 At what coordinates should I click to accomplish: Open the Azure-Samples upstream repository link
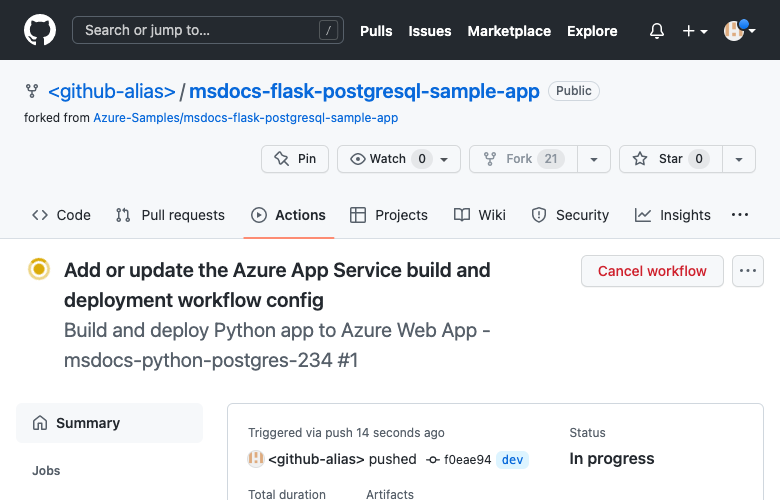[x=245, y=118]
